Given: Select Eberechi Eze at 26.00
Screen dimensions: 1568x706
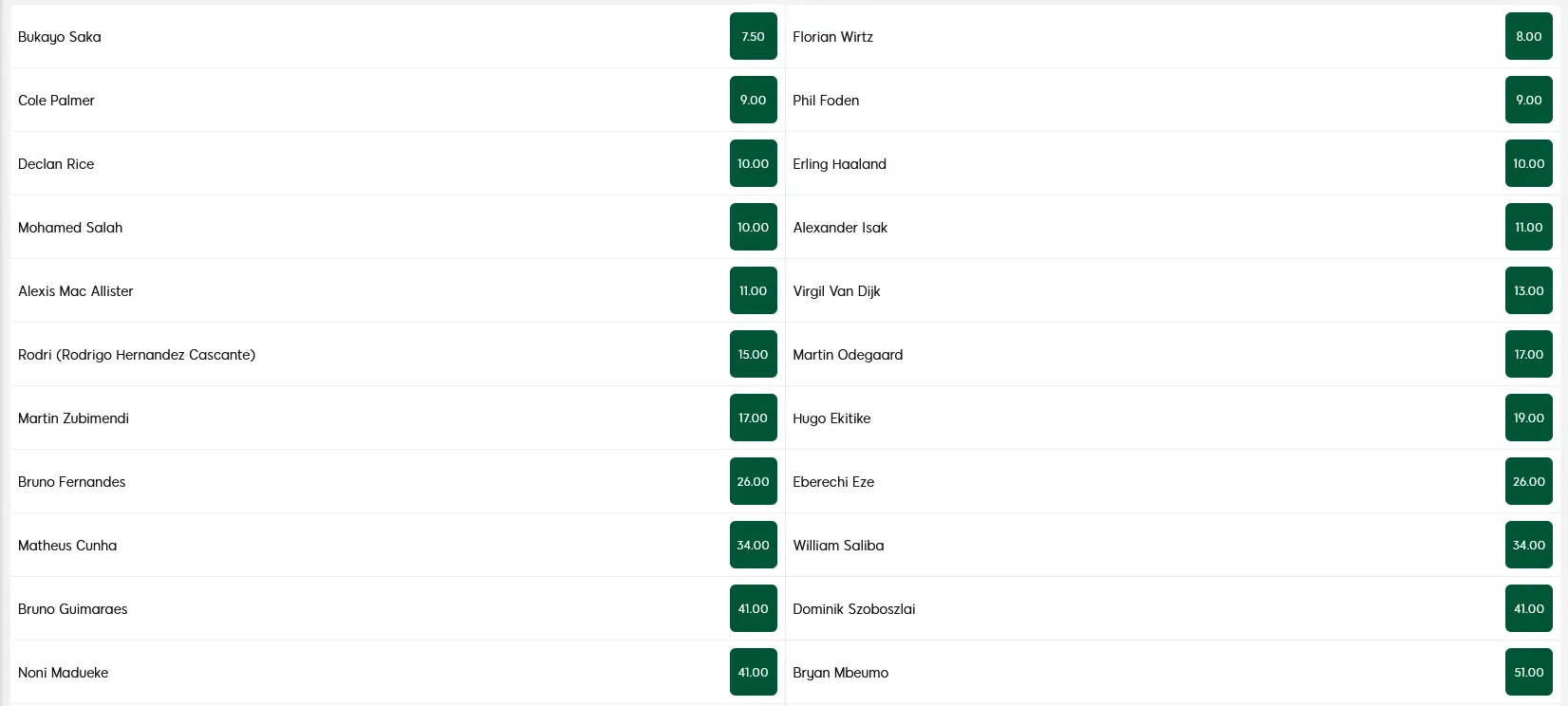Looking at the screenshot, I should (x=1528, y=481).
